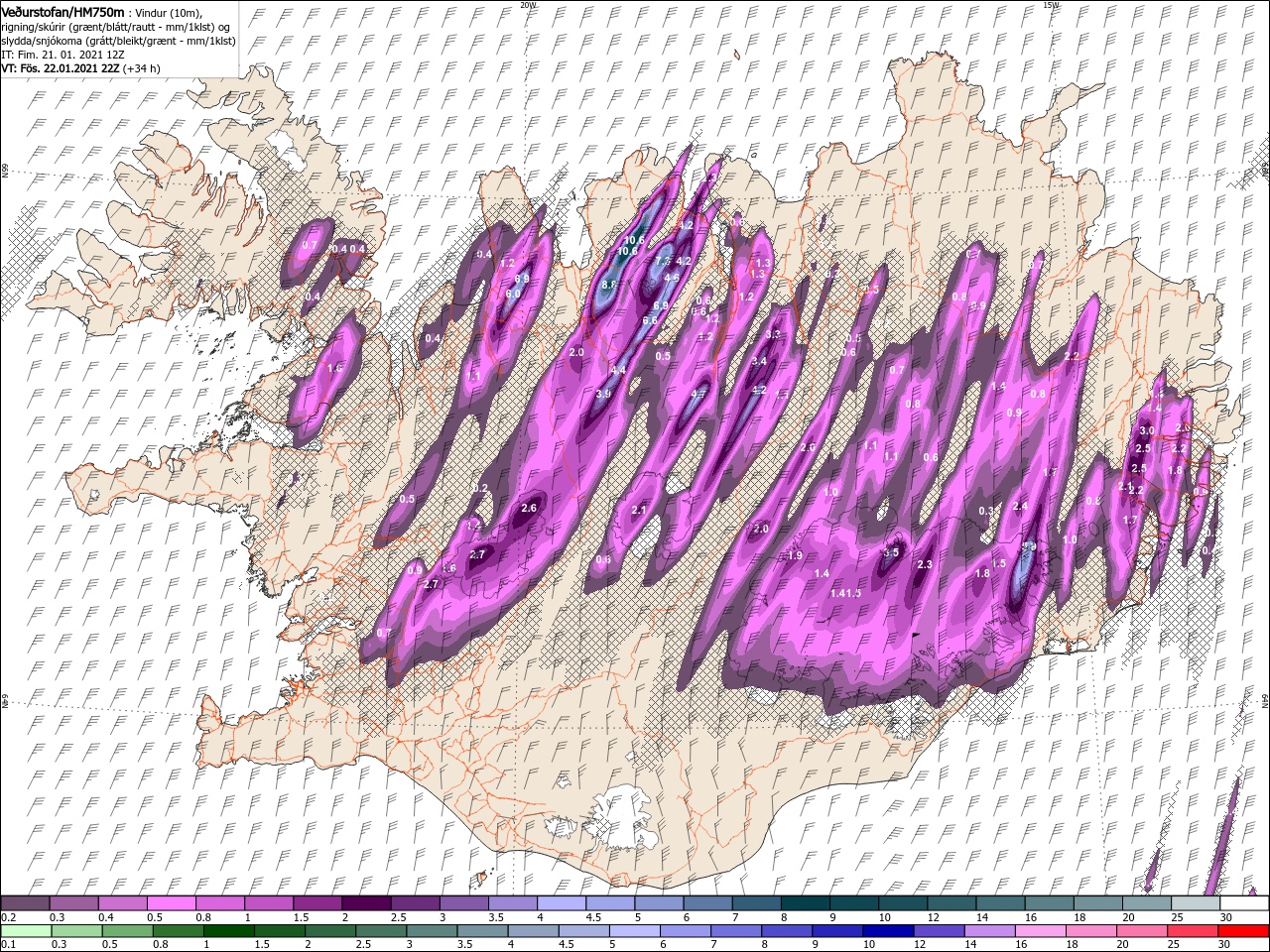Click the 'slydda/snjókoma' legend description line

pos(117,41)
